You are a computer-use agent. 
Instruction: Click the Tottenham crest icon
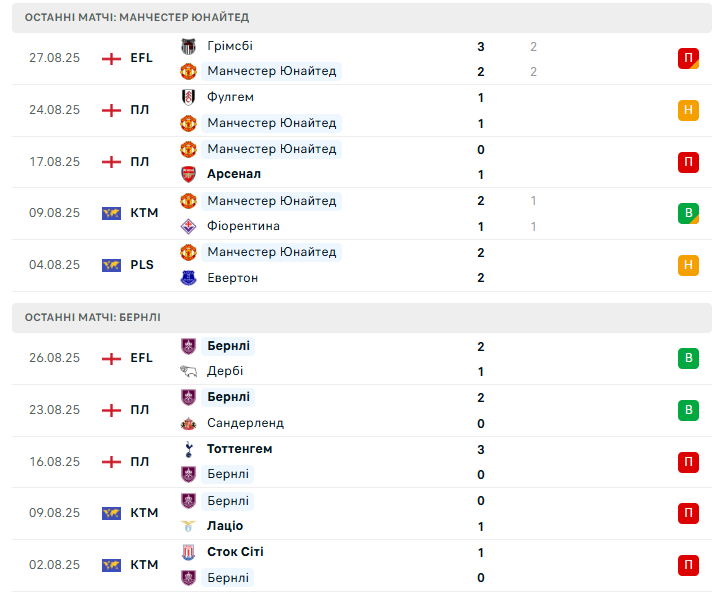[x=188, y=449]
